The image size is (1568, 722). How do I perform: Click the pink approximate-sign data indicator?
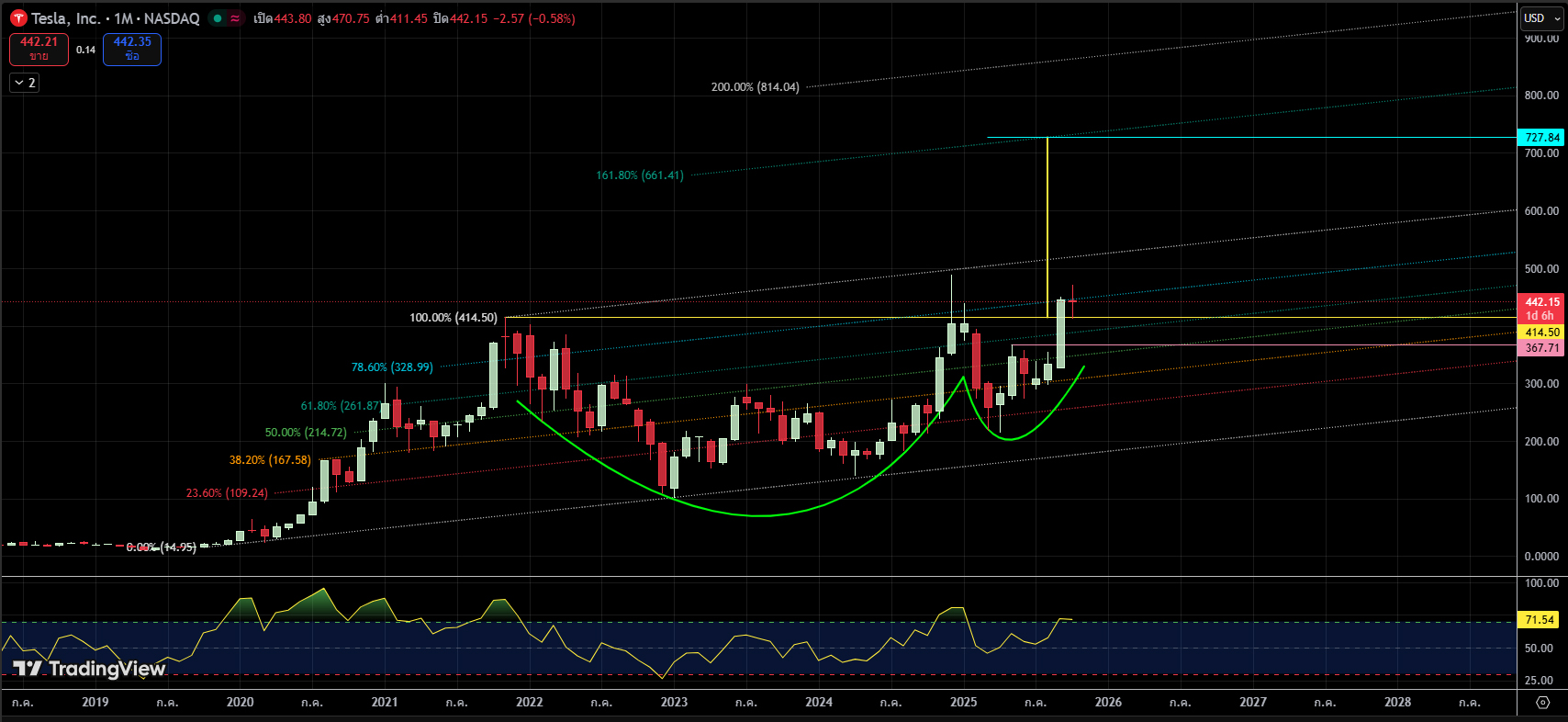pos(235,18)
